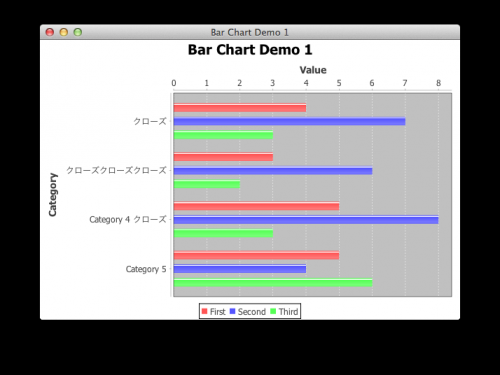Screen dimensions: 500x375
Task: Click the green bar of Category 5
Action: [x=273, y=283]
